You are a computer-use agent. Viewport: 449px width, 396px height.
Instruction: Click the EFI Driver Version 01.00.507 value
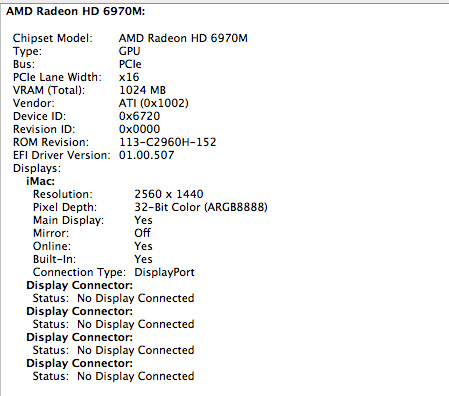146,155
